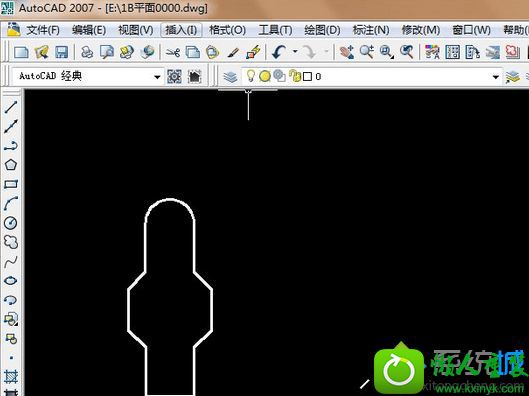Open the Block Editor icon

tap(253, 52)
